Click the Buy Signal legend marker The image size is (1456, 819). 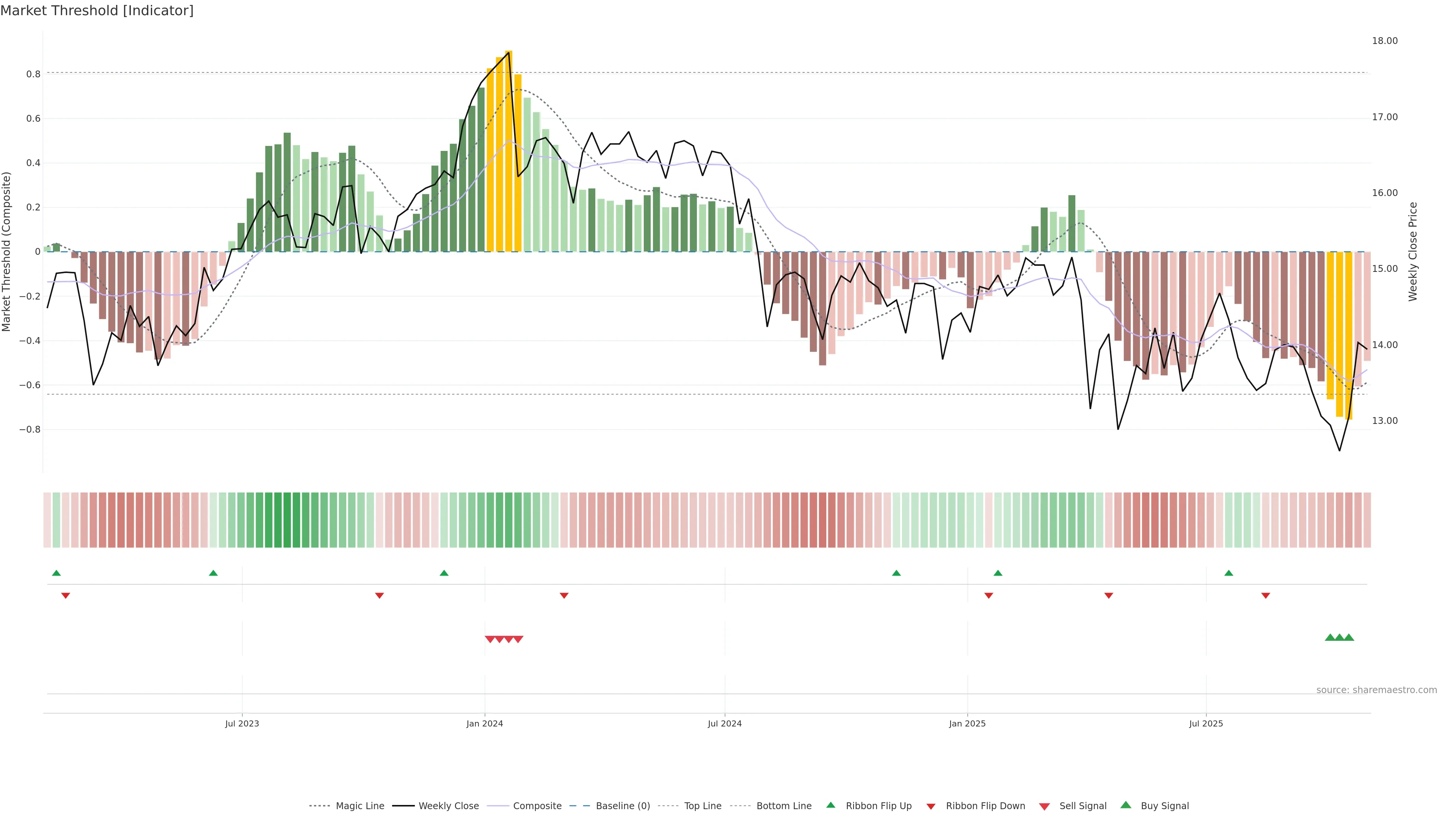tap(1126, 805)
